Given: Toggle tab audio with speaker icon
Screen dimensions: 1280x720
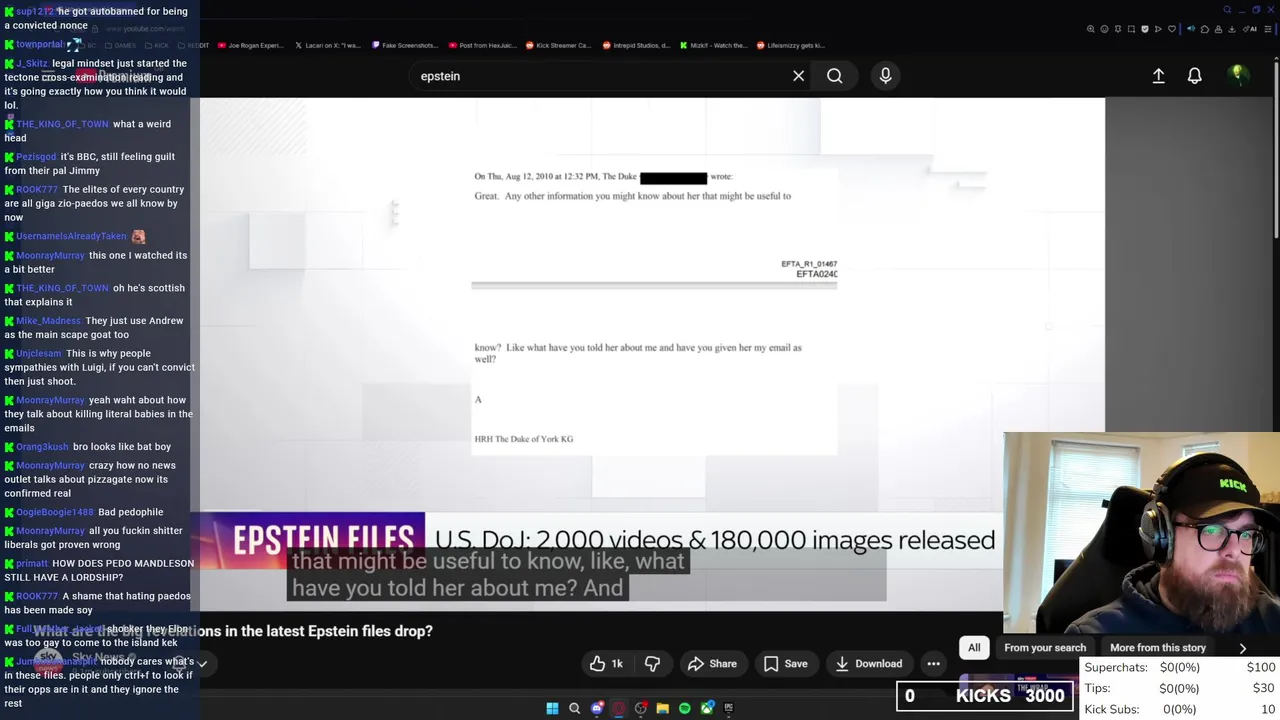Looking at the screenshot, I should tap(1191, 29).
